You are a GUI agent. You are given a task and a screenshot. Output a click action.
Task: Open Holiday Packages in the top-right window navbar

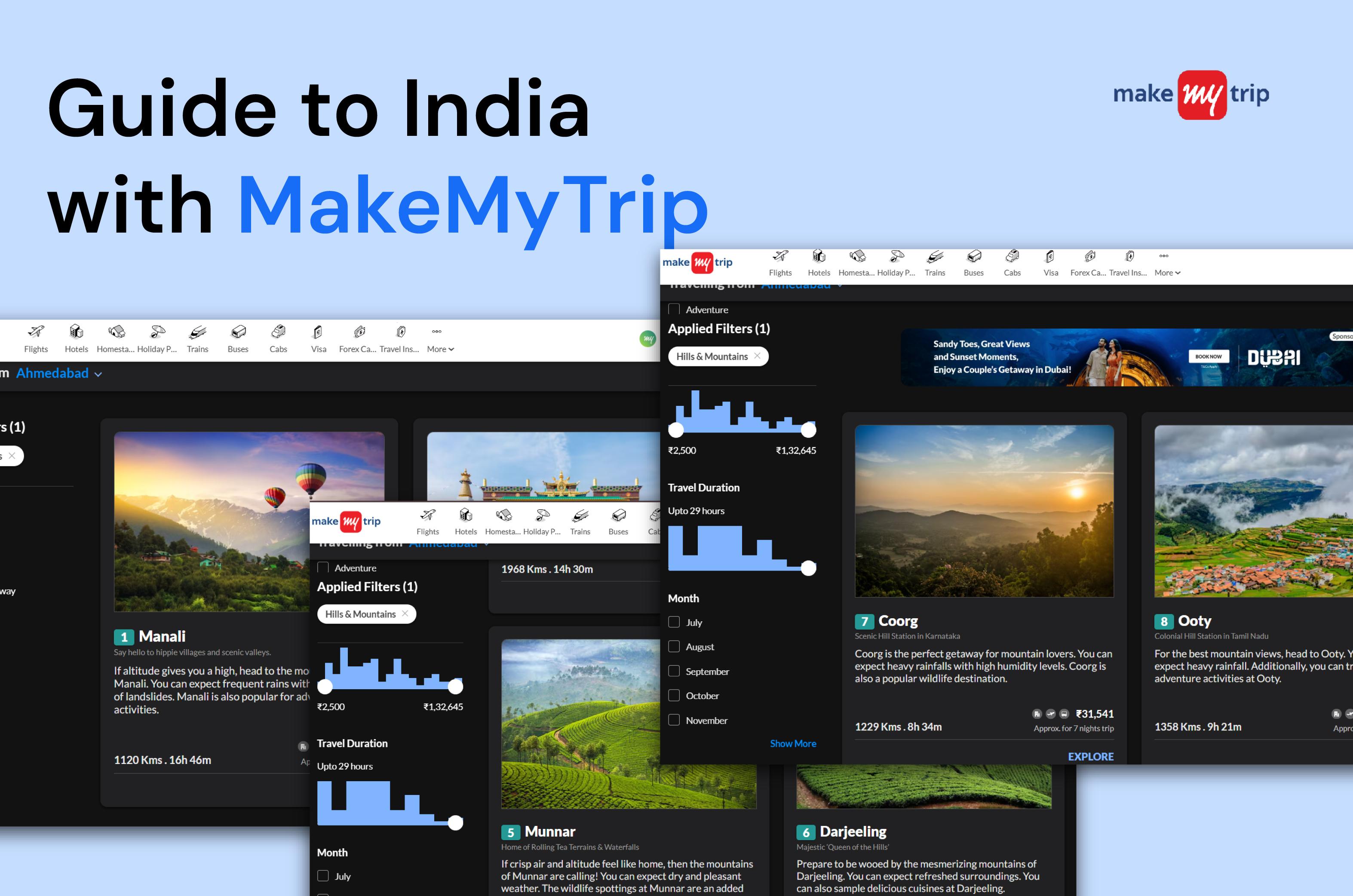(896, 264)
